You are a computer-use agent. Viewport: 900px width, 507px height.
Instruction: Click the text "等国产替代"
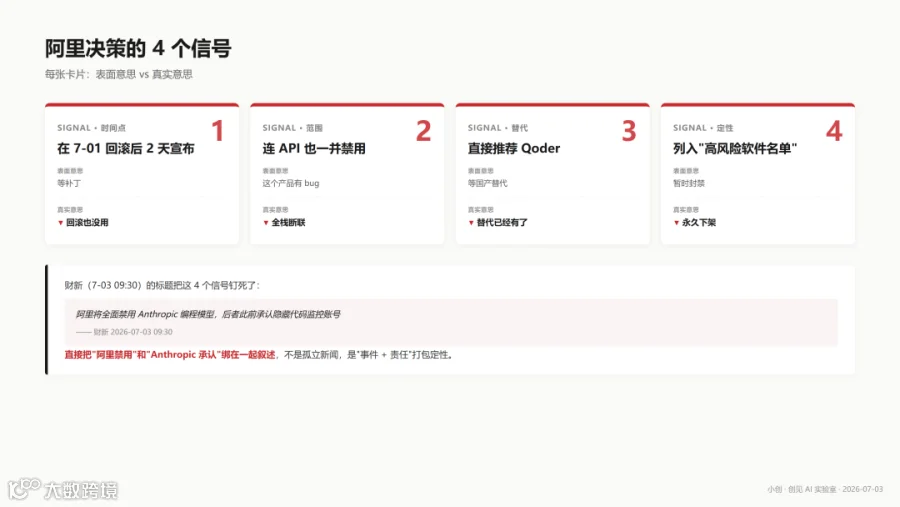(x=487, y=183)
